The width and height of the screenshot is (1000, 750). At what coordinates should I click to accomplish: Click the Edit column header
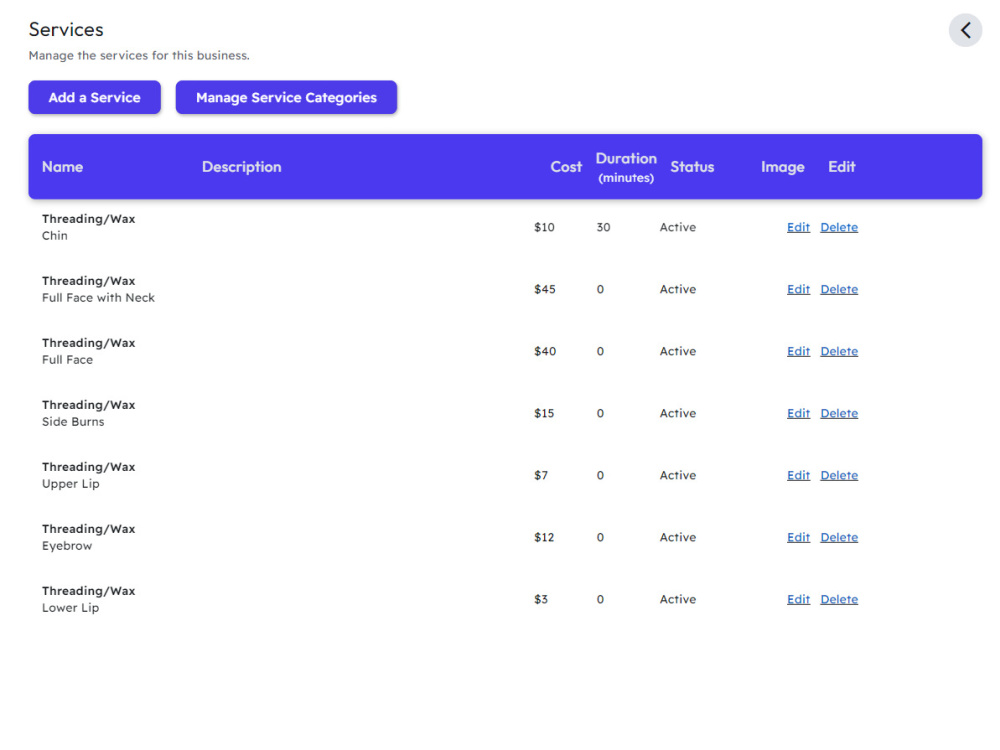point(841,167)
